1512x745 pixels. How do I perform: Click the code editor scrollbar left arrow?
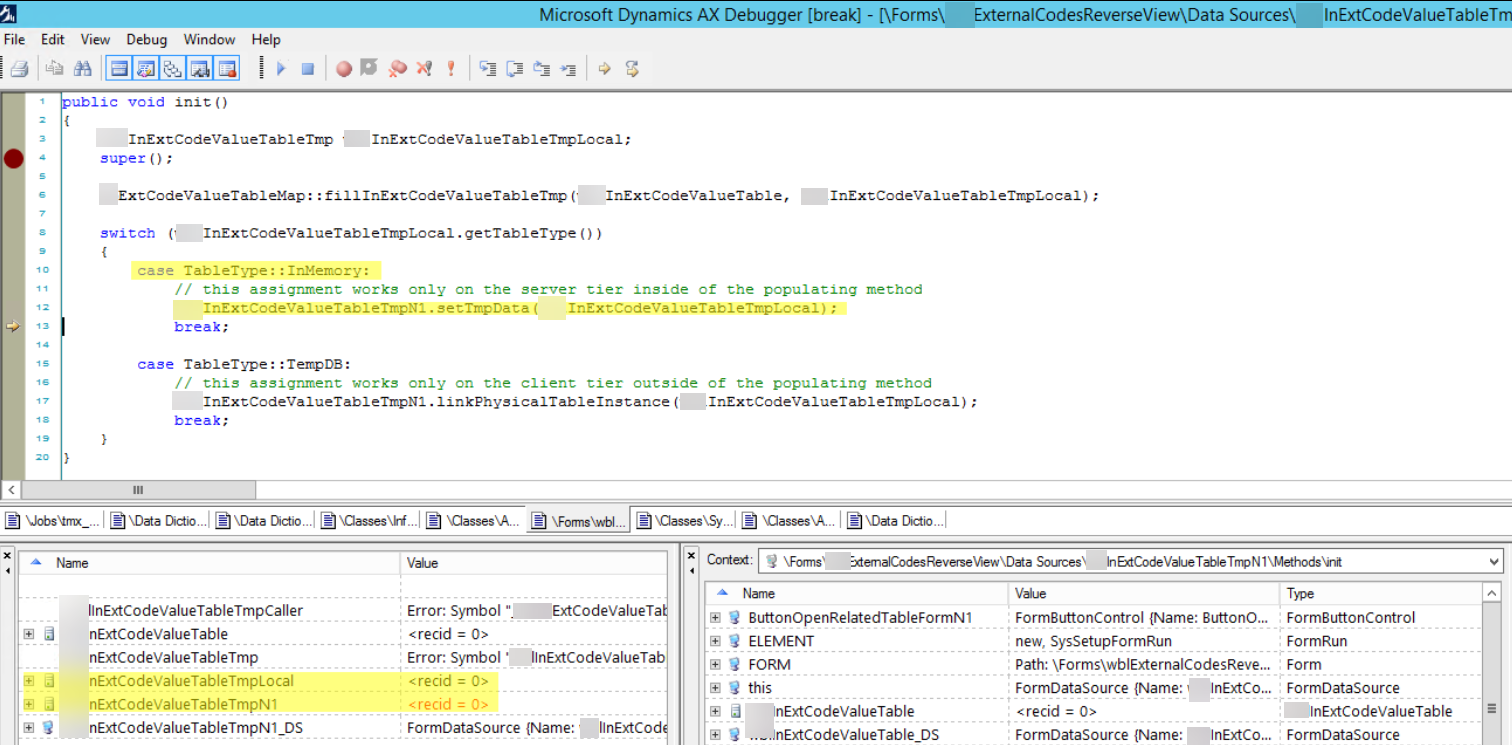tap(12, 490)
